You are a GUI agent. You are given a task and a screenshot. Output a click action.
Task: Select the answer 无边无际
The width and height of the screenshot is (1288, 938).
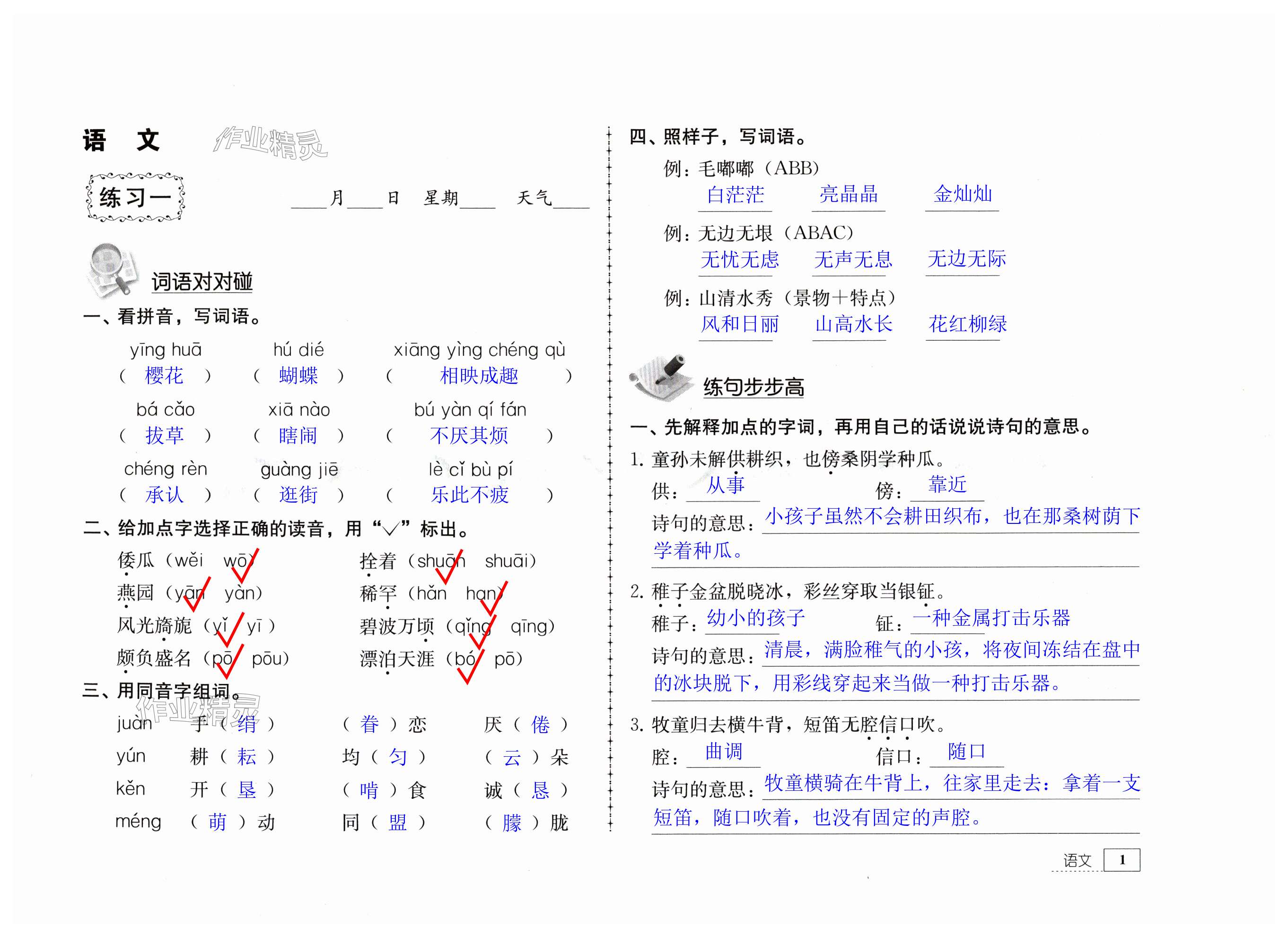click(966, 258)
